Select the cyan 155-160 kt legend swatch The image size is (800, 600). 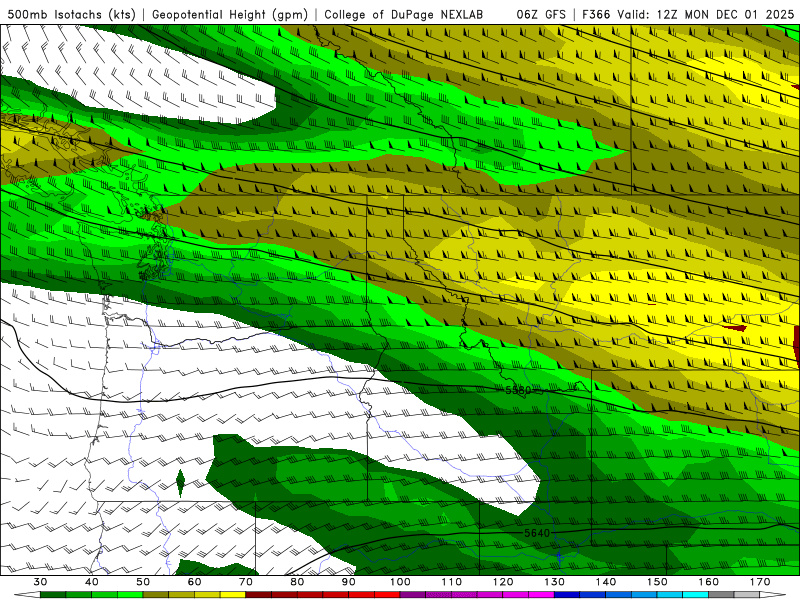point(695,595)
